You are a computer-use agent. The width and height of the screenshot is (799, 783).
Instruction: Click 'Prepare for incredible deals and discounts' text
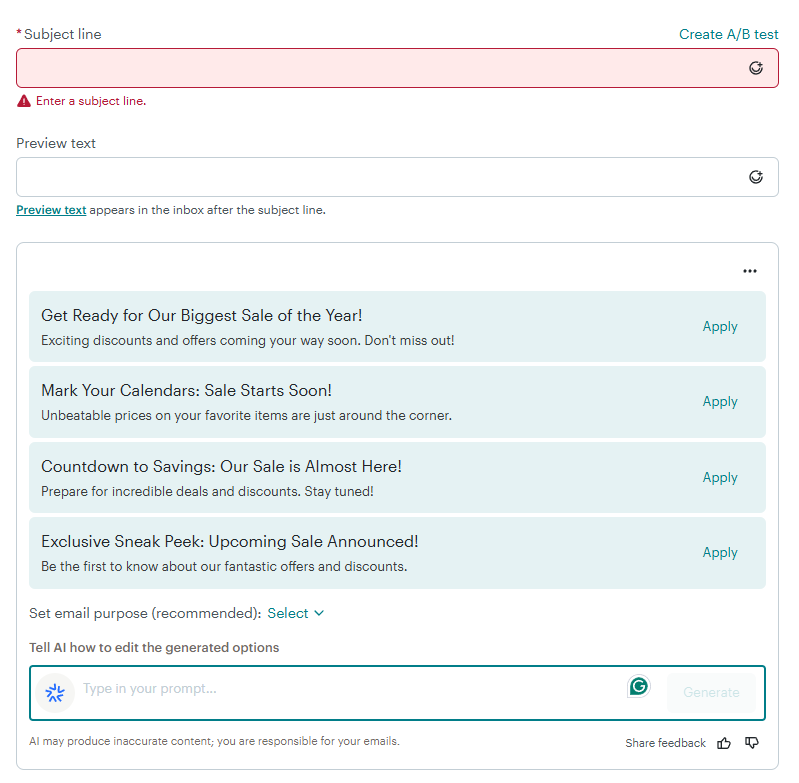(x=207, y=492)
